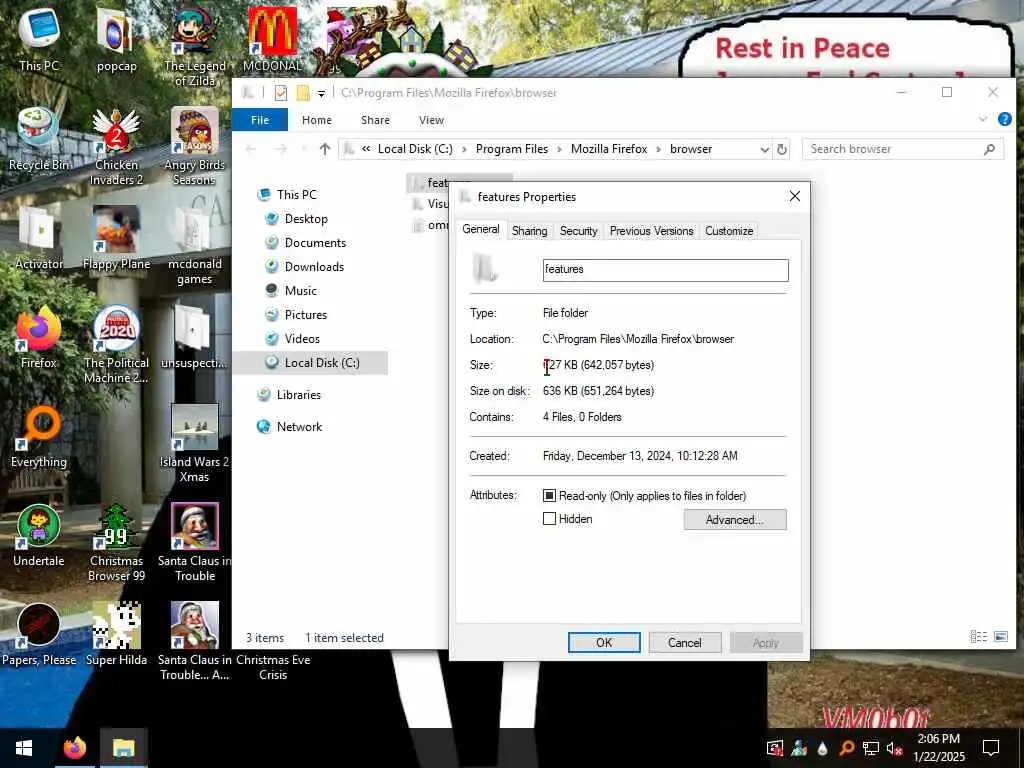Open Firefox from the taskbar
This screenshot has height=768, width=1024.
(x=74, y=748)
